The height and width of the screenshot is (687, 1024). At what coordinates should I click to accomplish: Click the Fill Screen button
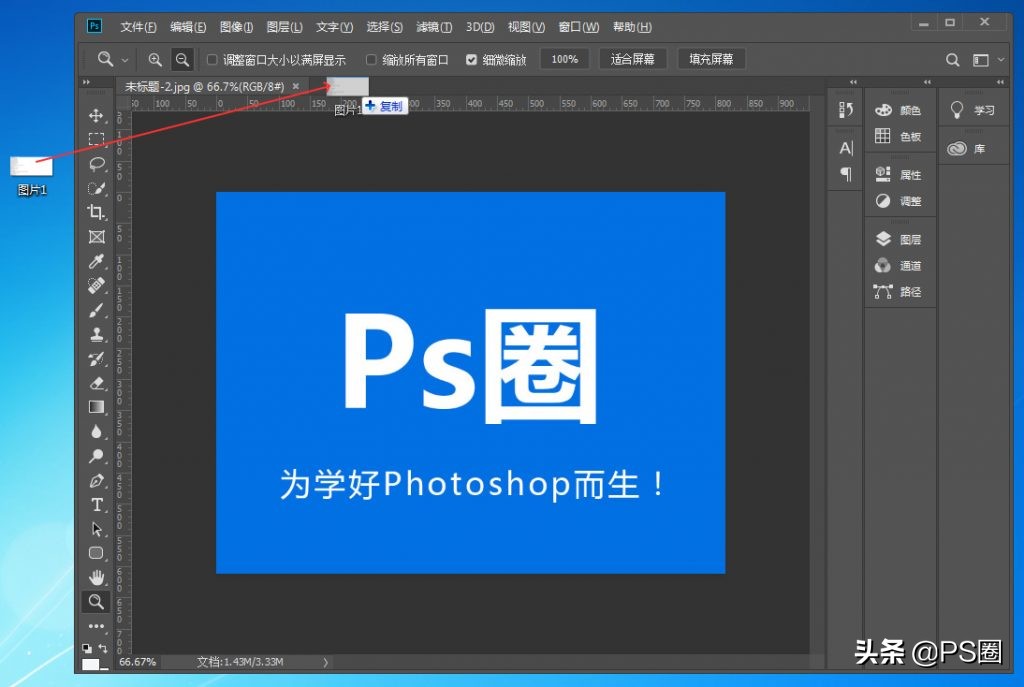click(711, 58)
